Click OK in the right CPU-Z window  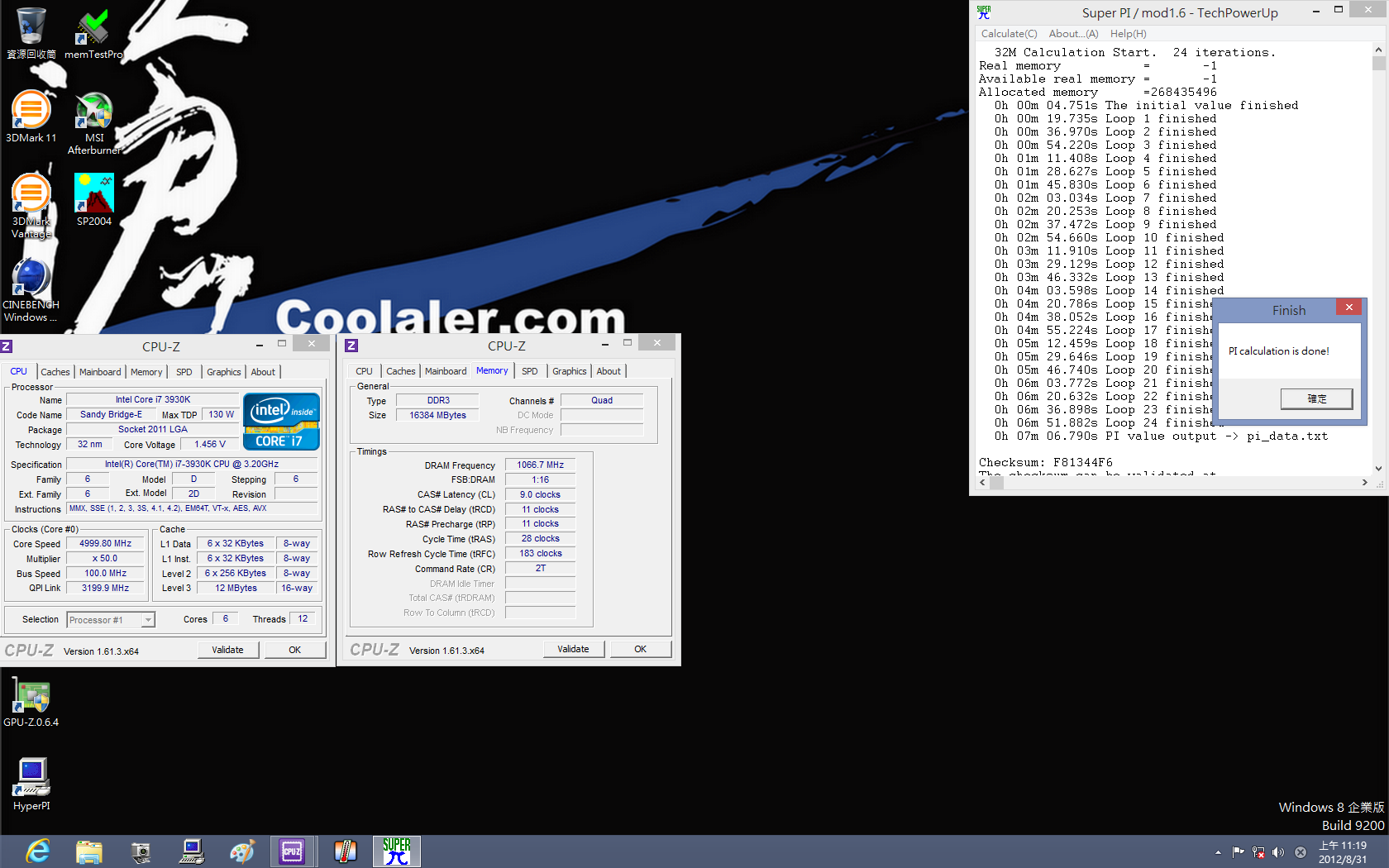pos(640,649)
